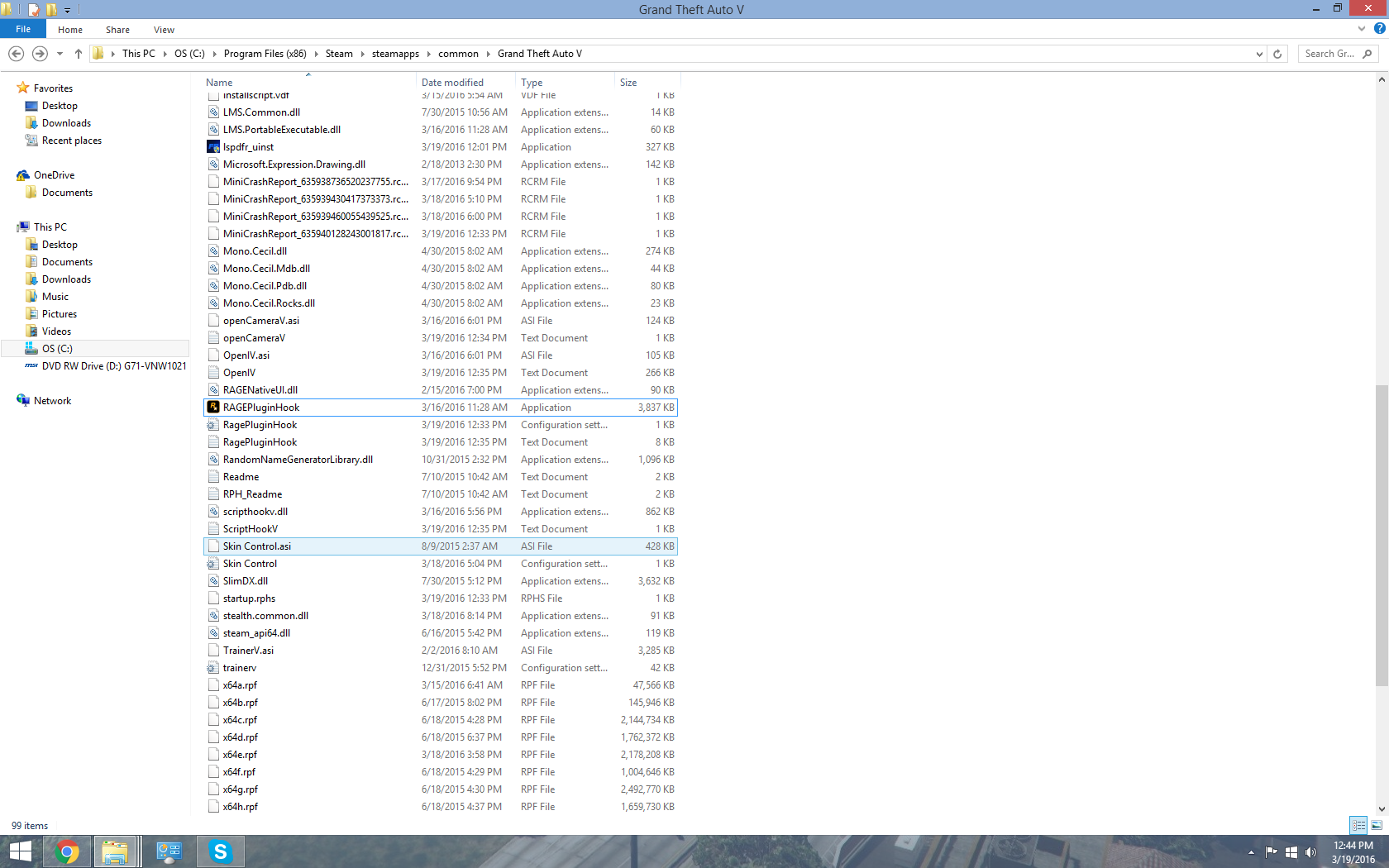Screen dimensions: 1389x868
Task: Switch to Details view layout
Action: (1358, 825)
